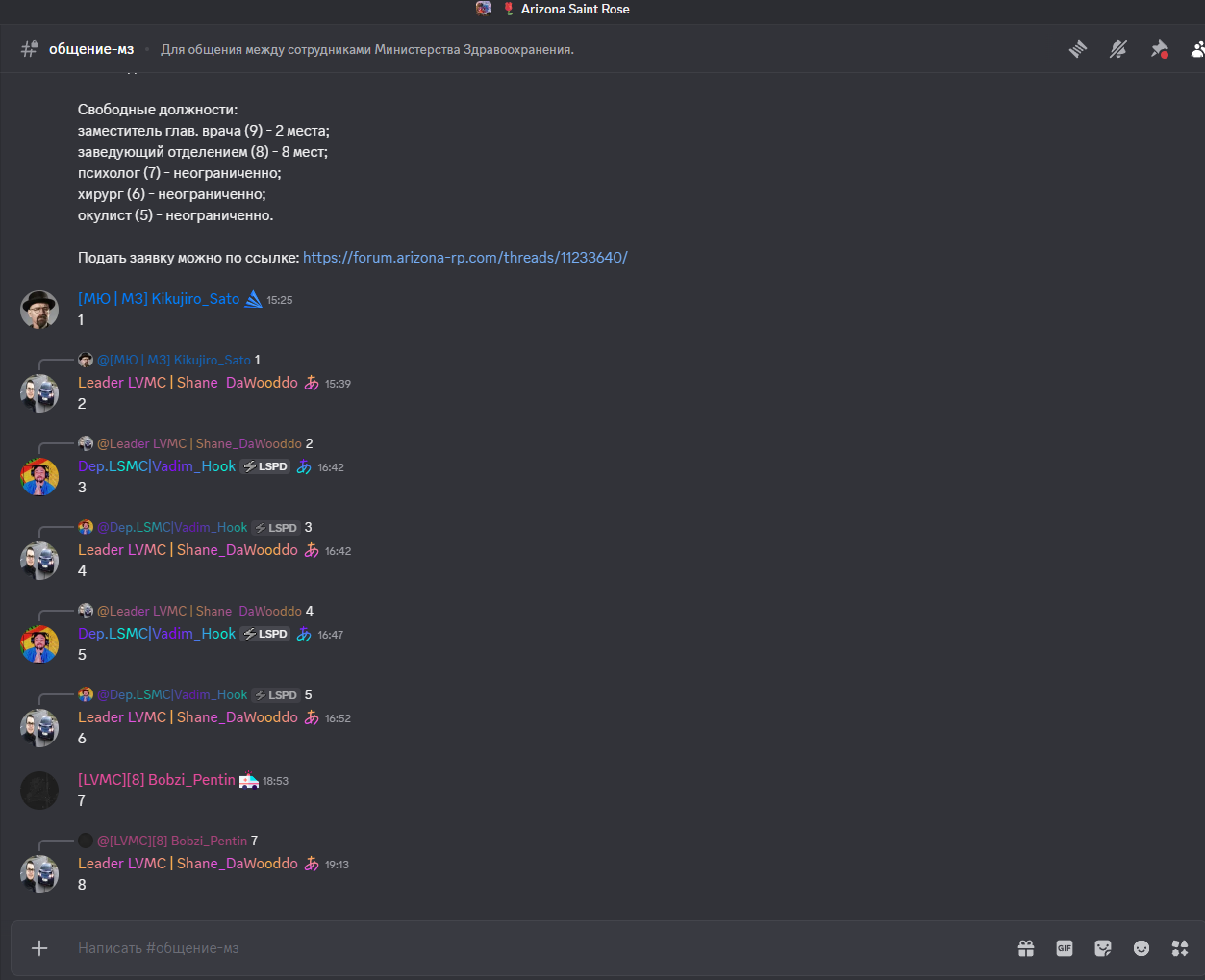
Task: Click text line психолог (7) - неограниченно
Action: (180, 173)
